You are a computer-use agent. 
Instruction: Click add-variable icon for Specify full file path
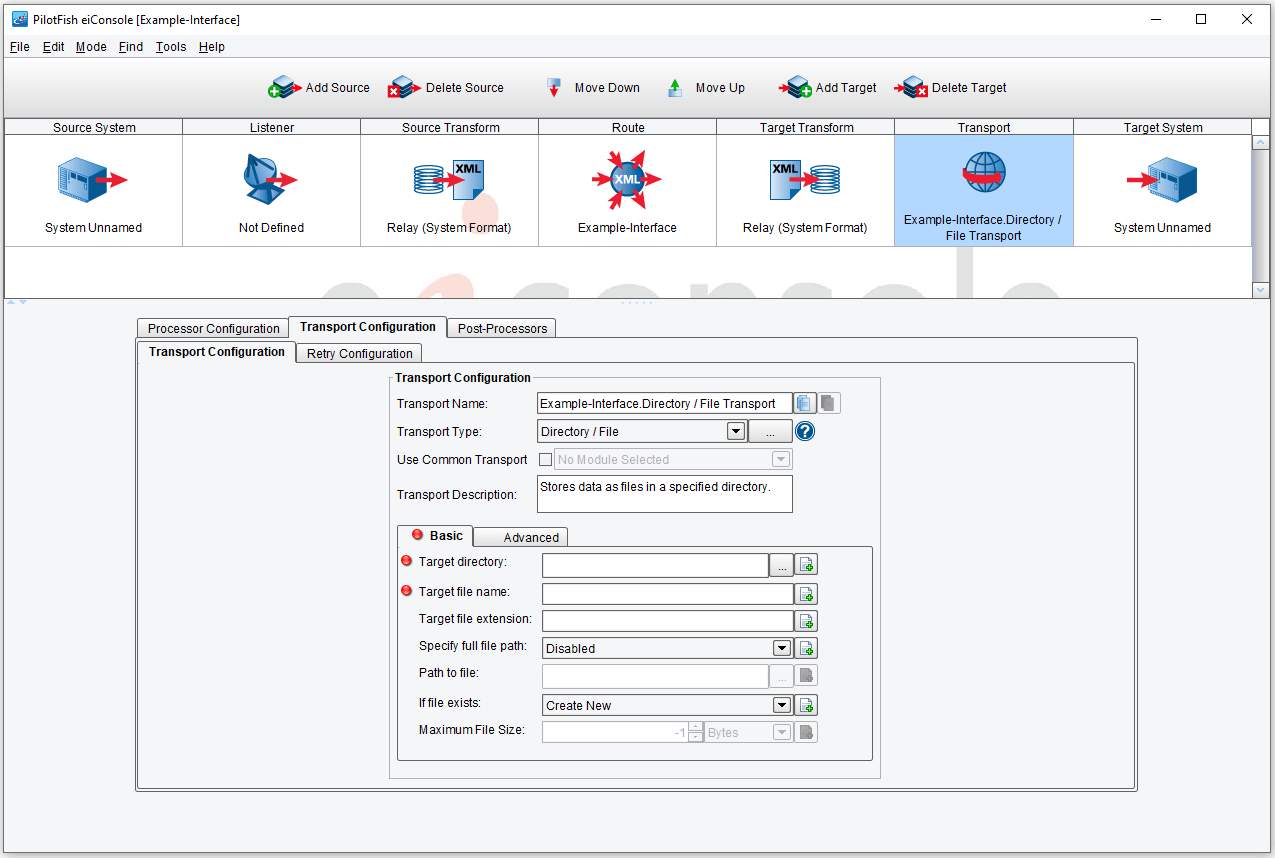coord(807,648)
